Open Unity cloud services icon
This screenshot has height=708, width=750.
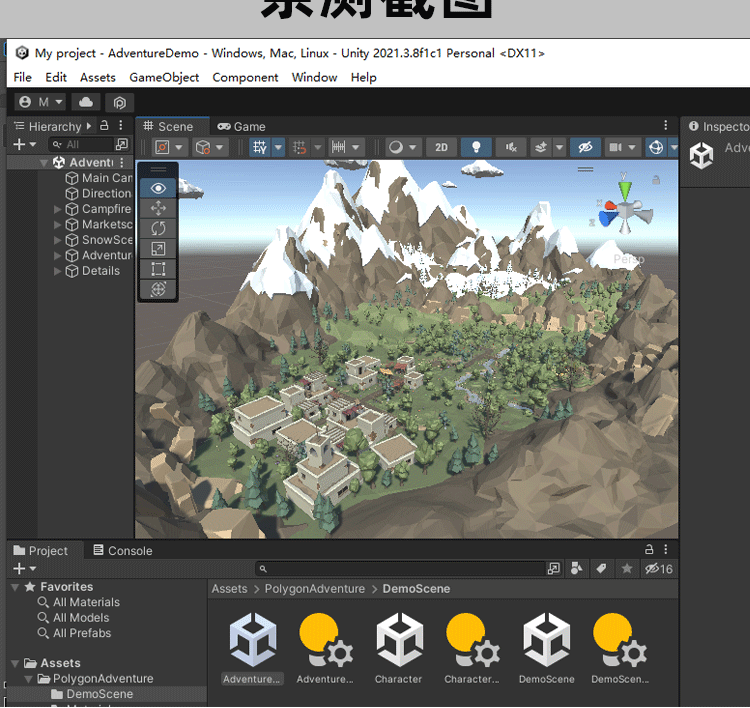(86, 102)
